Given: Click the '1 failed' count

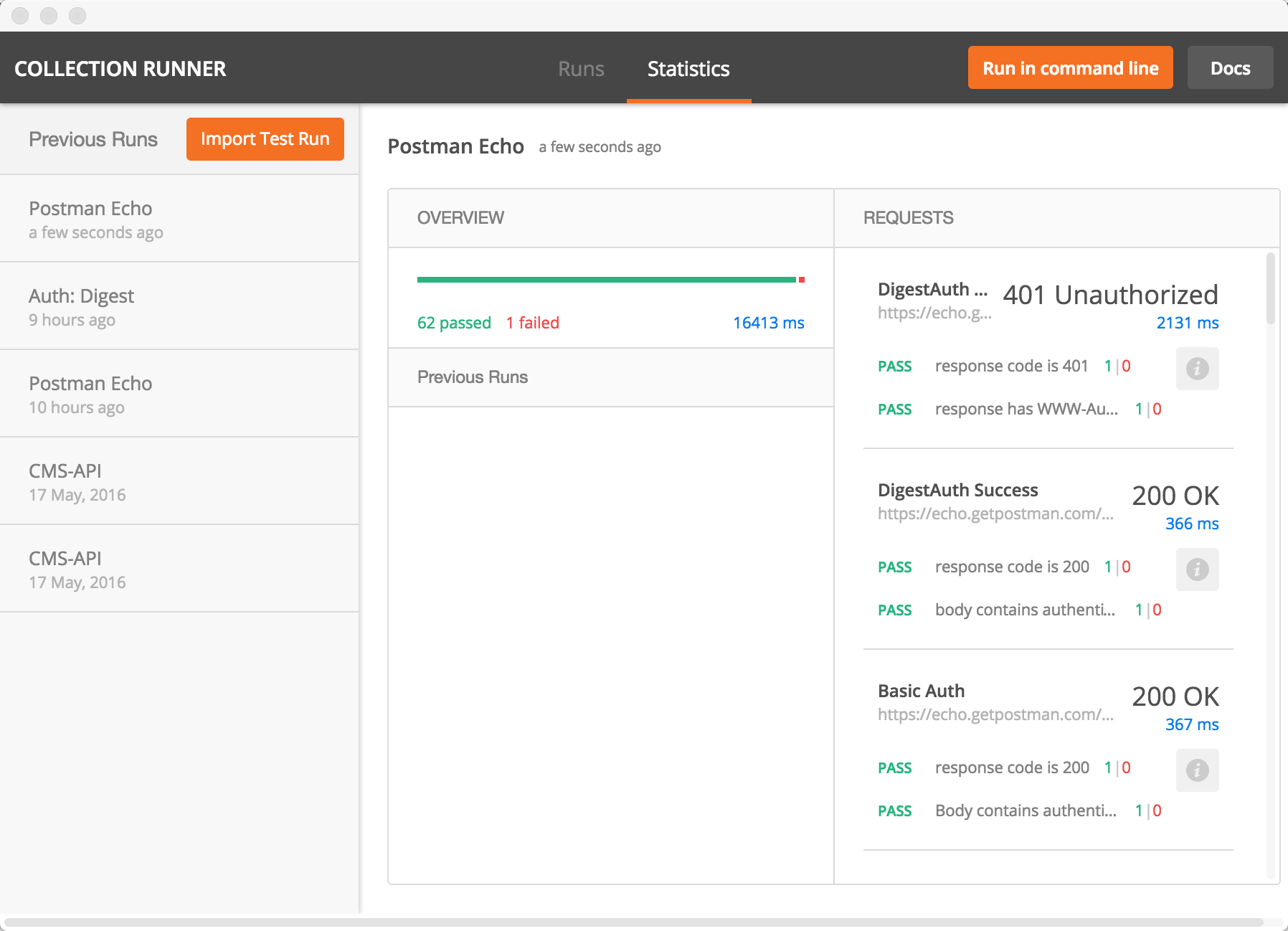Looking at the screenshot, I should pyautogui.click(x=532, y=323).
